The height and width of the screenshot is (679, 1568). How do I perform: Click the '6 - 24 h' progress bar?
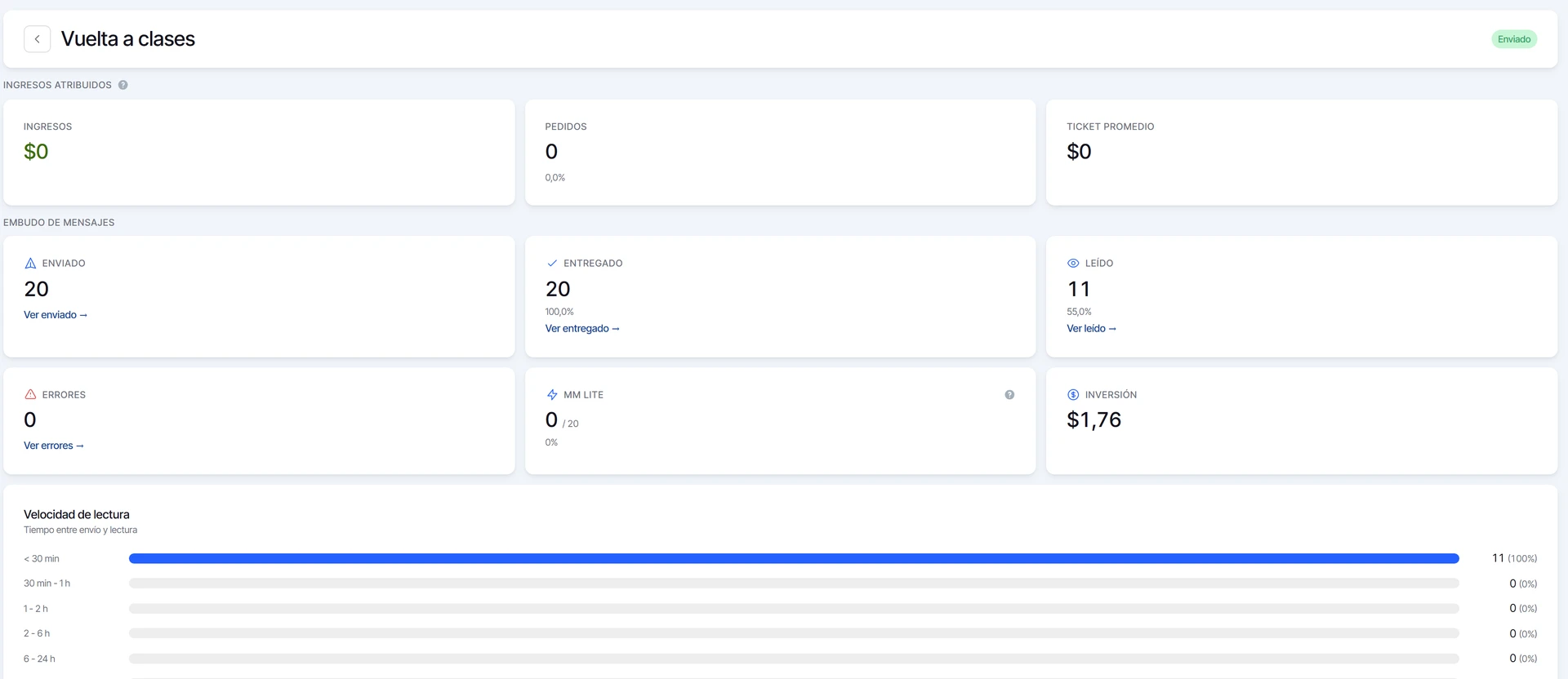tap(794, 659)
